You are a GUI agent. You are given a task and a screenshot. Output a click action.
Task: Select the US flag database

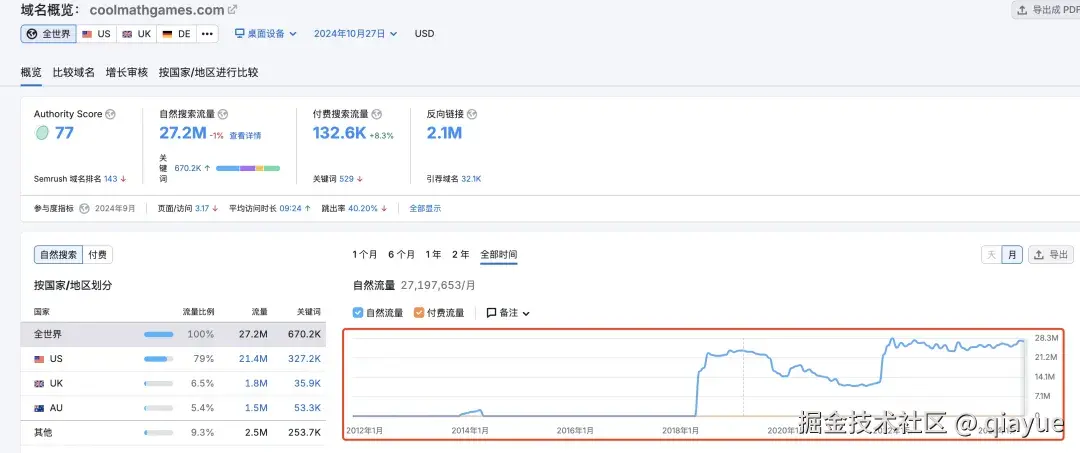(x=96, y=34)
